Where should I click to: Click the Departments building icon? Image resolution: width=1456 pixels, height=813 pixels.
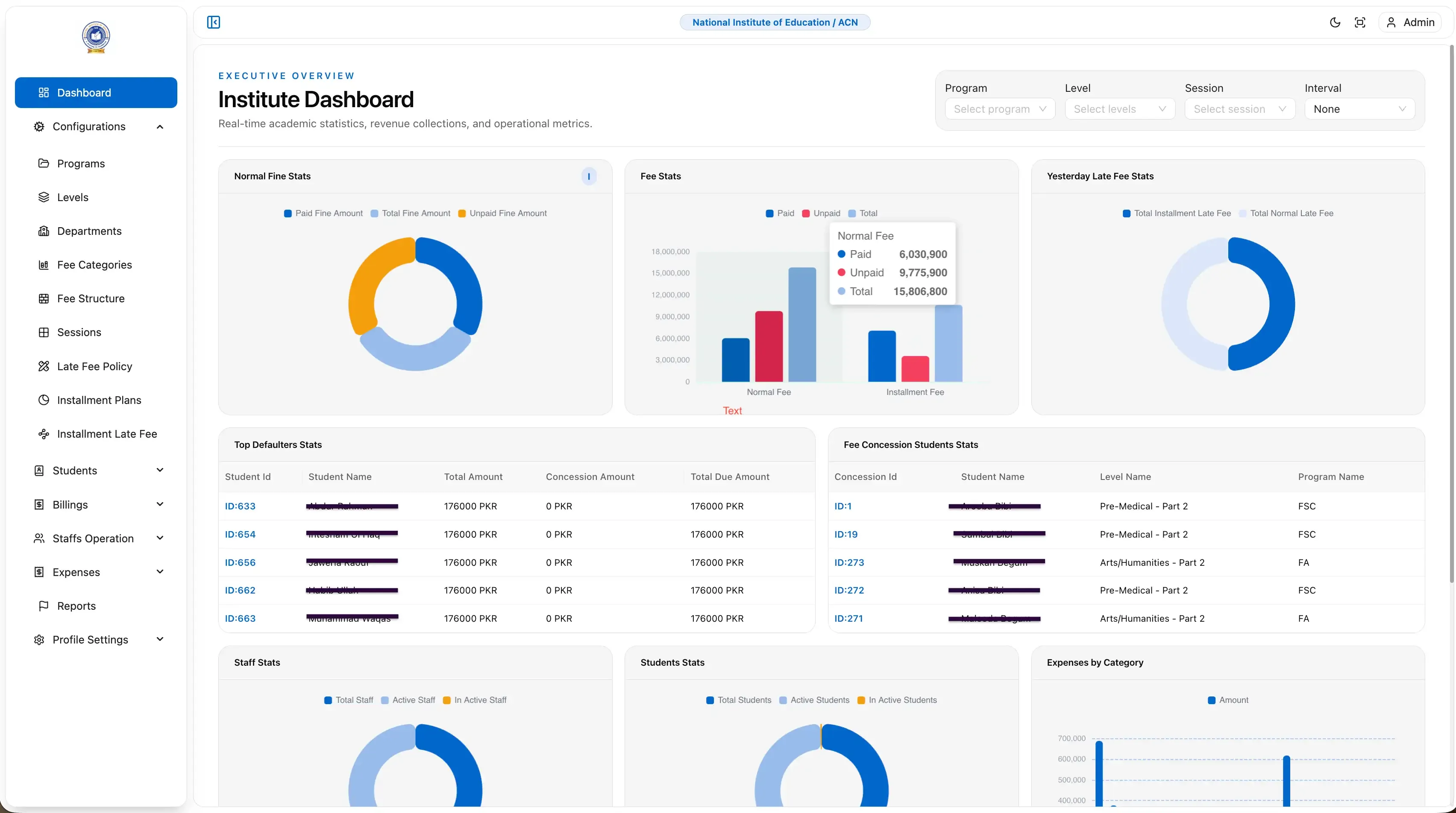click(x=44, y=231)
